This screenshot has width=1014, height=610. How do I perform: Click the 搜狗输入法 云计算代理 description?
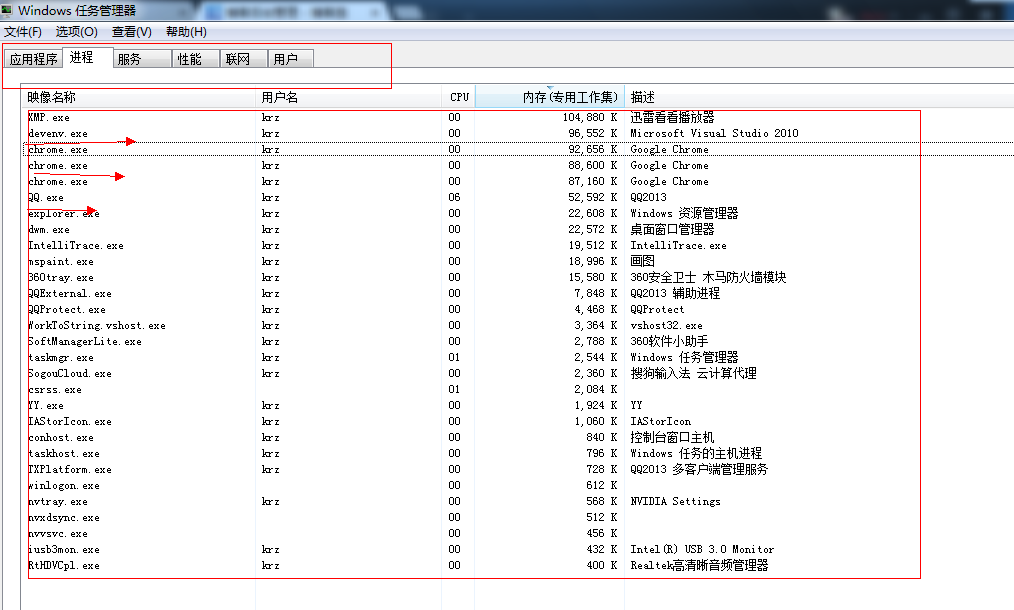pos(693,373)
